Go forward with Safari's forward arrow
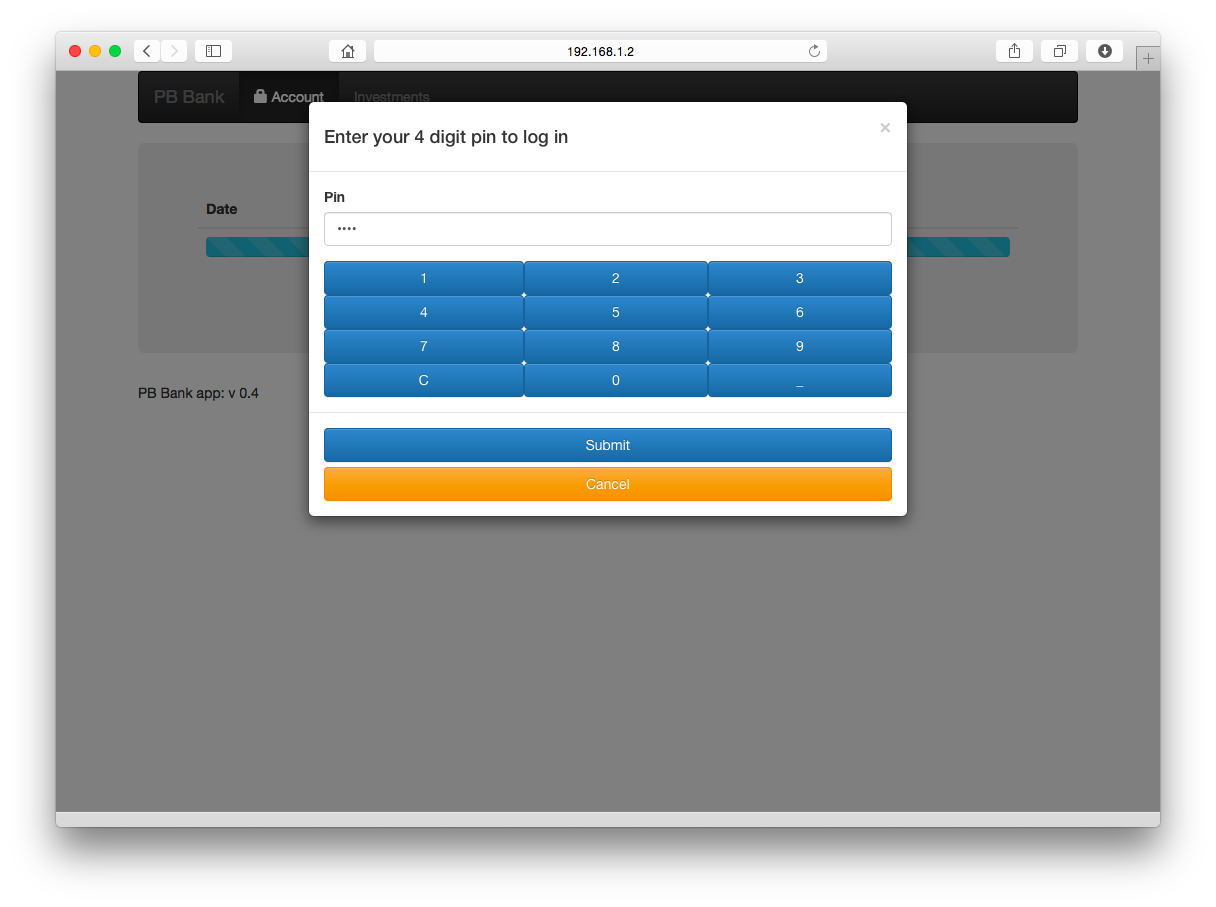Image resolution: width=1216 pixels, height=907 pixels. [174, 51]
